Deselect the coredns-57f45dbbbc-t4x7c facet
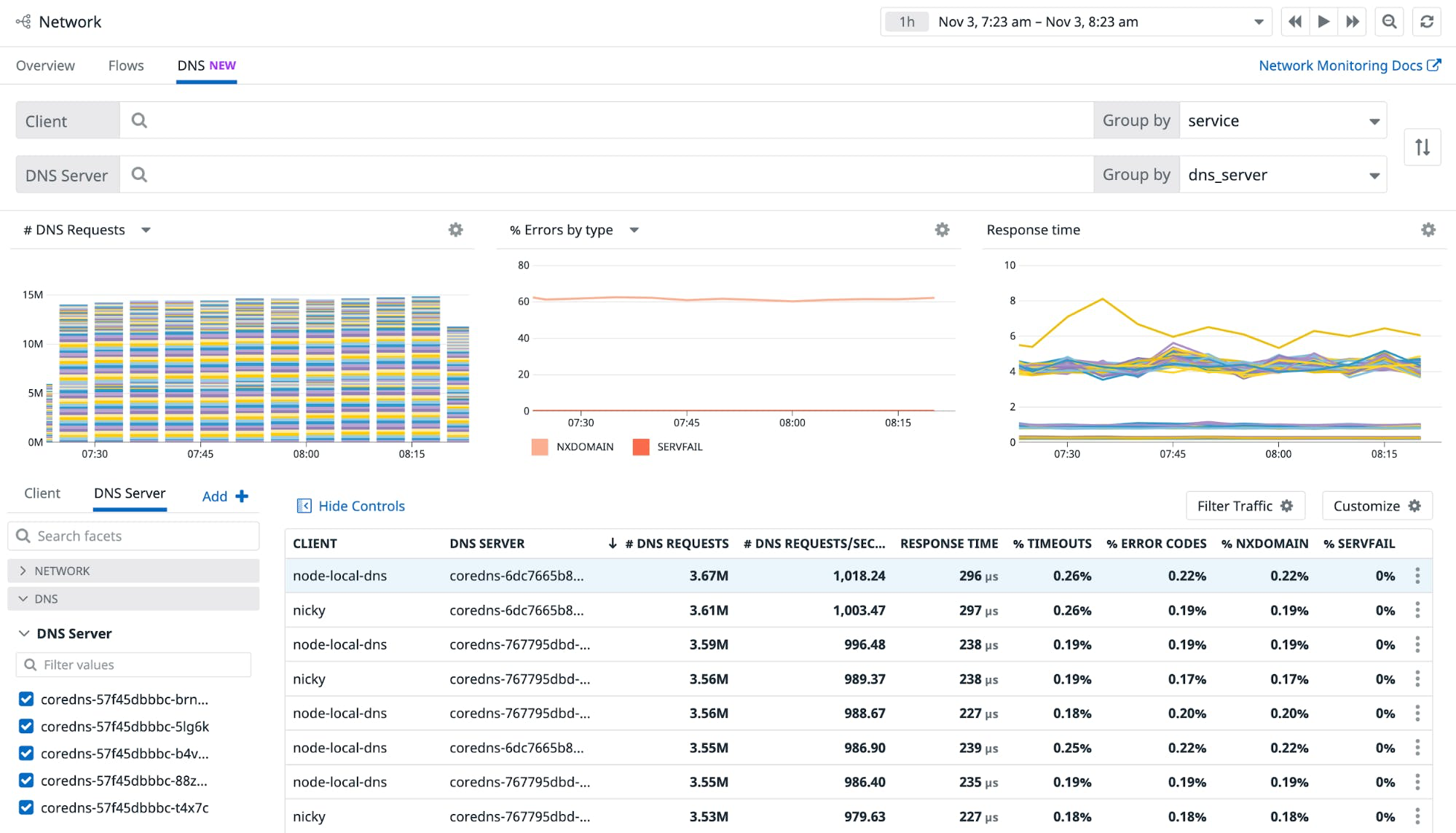 tap(26, 807)
